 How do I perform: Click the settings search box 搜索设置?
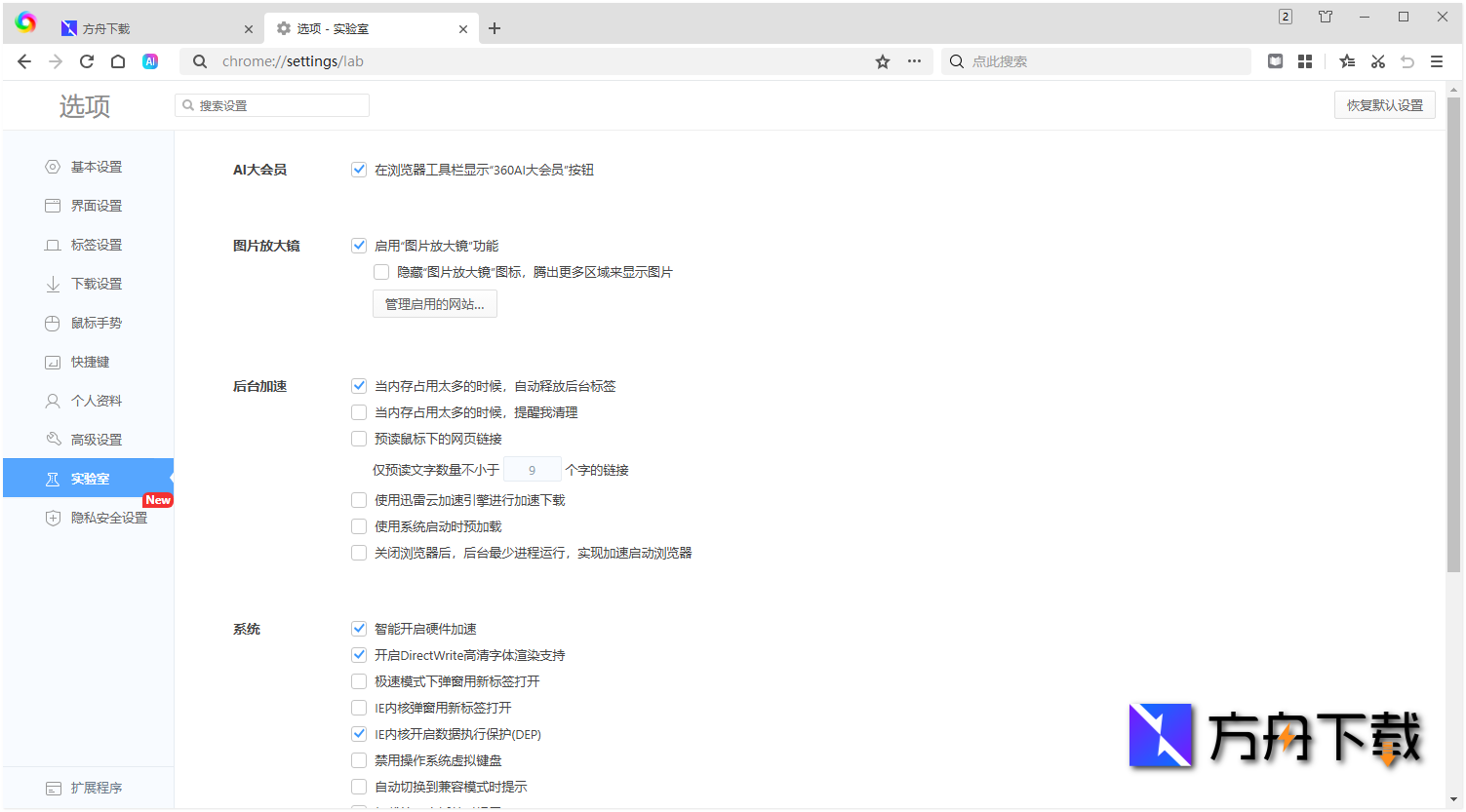271,104
